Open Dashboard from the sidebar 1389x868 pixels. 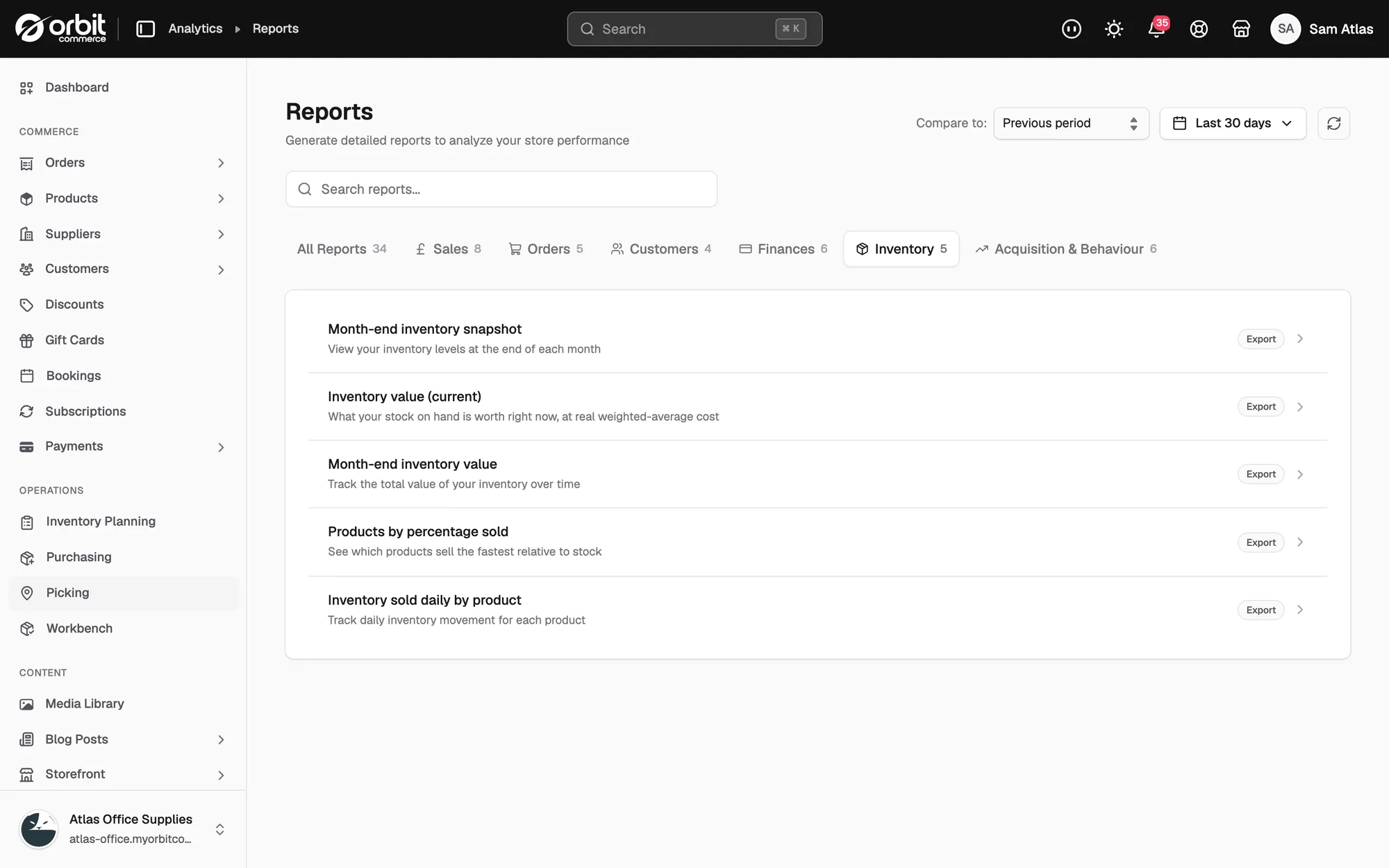(123, 87)
